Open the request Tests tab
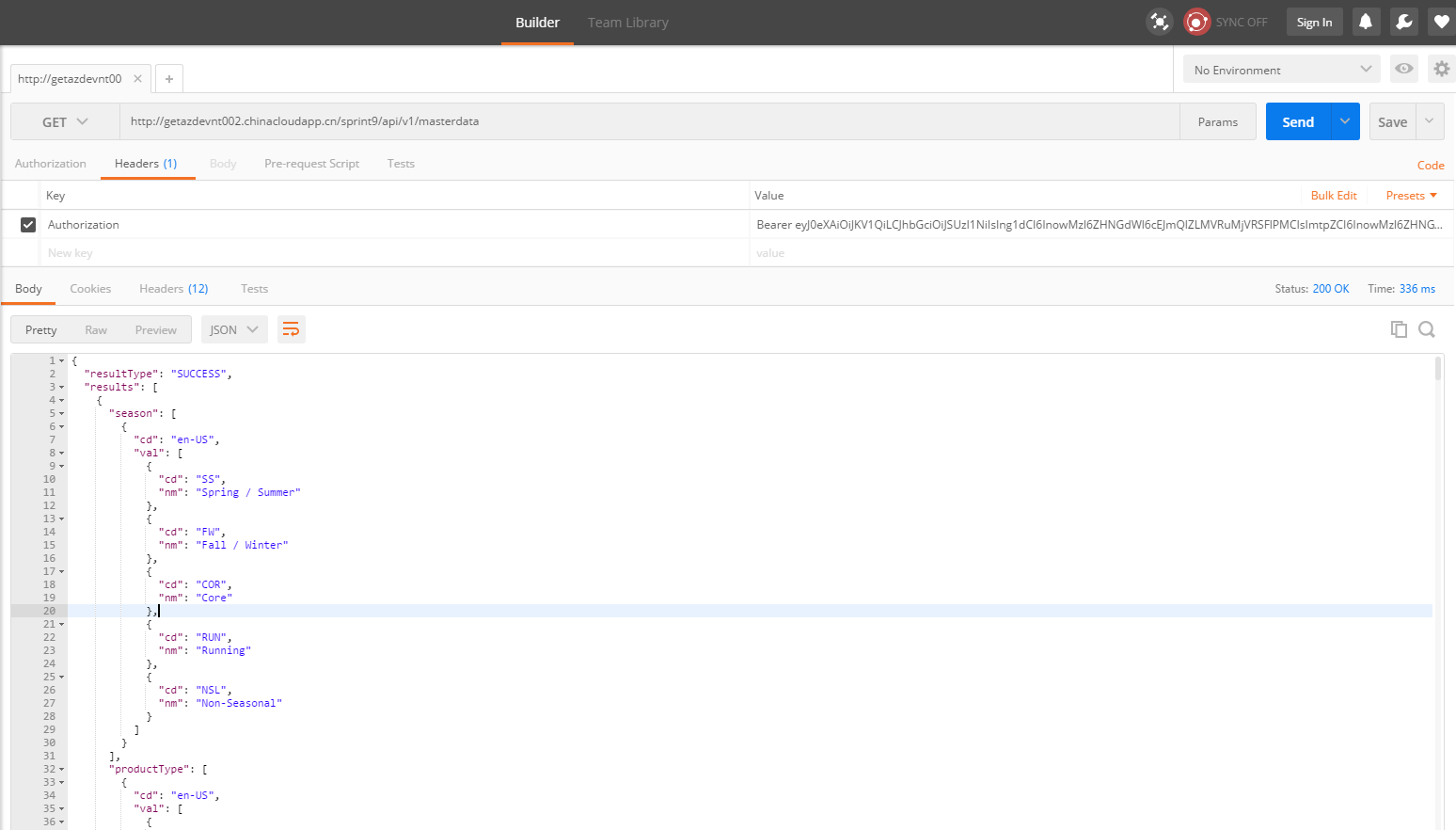The image size is (1456, 830). tap(401, 164)
